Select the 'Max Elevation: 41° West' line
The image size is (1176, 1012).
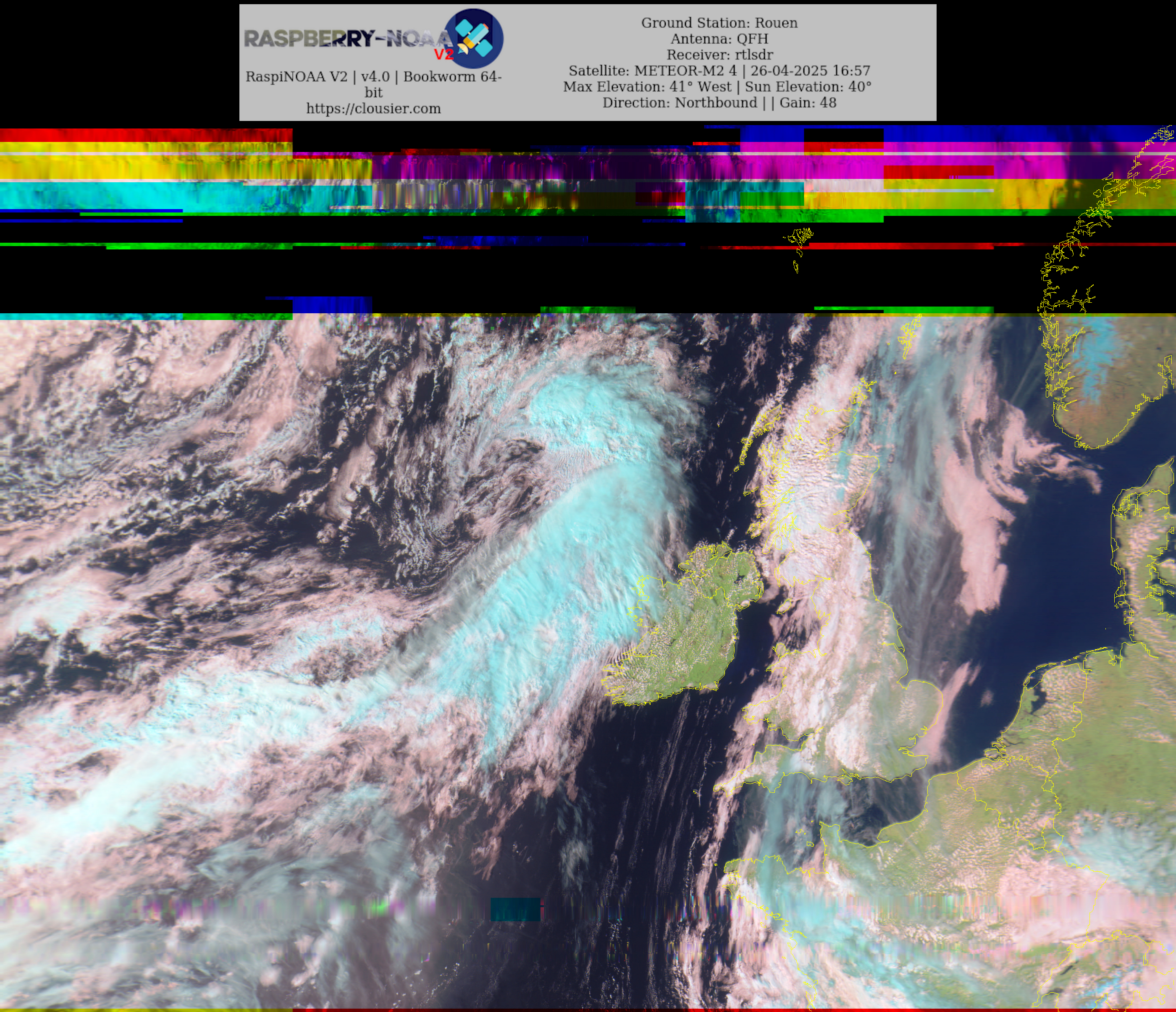(717, 86)
